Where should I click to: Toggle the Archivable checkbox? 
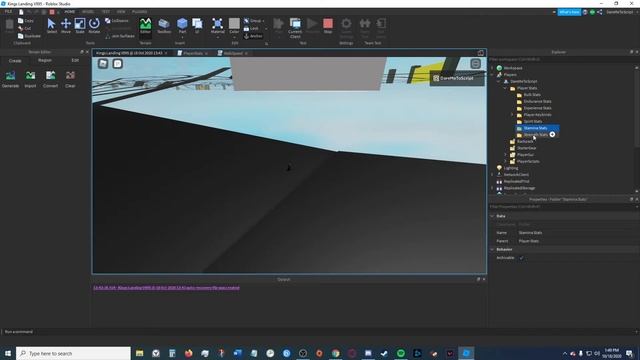tap(521, 258)
